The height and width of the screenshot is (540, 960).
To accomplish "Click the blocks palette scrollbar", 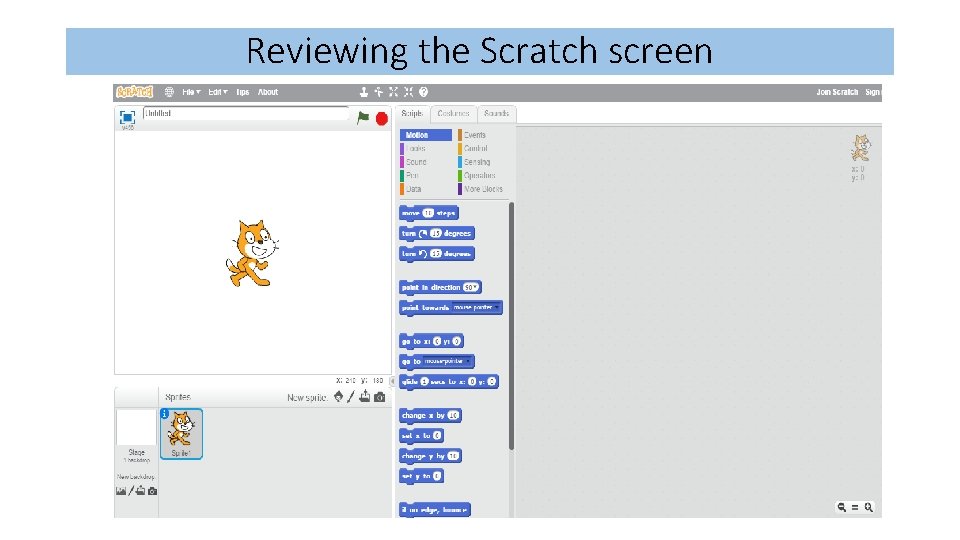I will click(x=511, y=326).
